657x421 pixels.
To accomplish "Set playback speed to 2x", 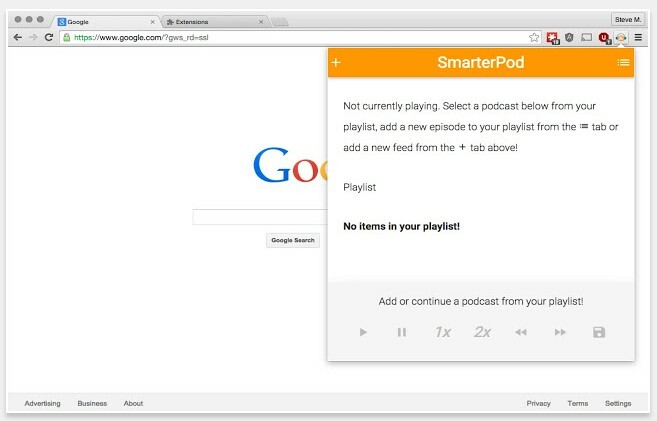I will pos(482,332).
